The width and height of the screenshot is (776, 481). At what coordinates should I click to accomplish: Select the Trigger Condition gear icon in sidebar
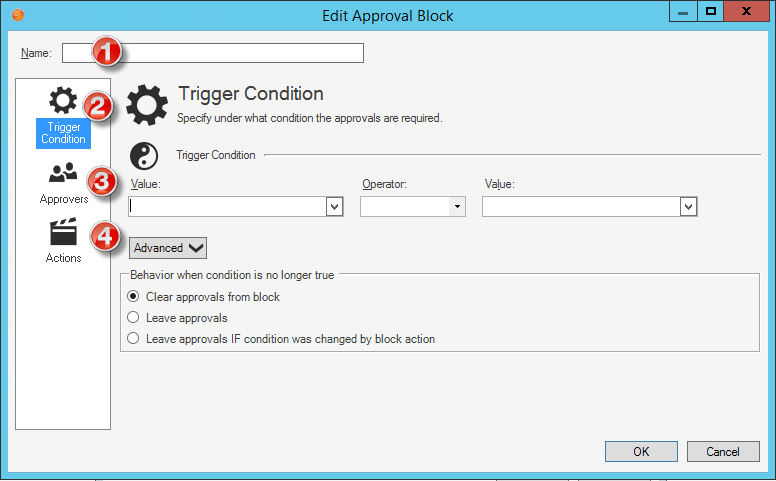[63, 101]
